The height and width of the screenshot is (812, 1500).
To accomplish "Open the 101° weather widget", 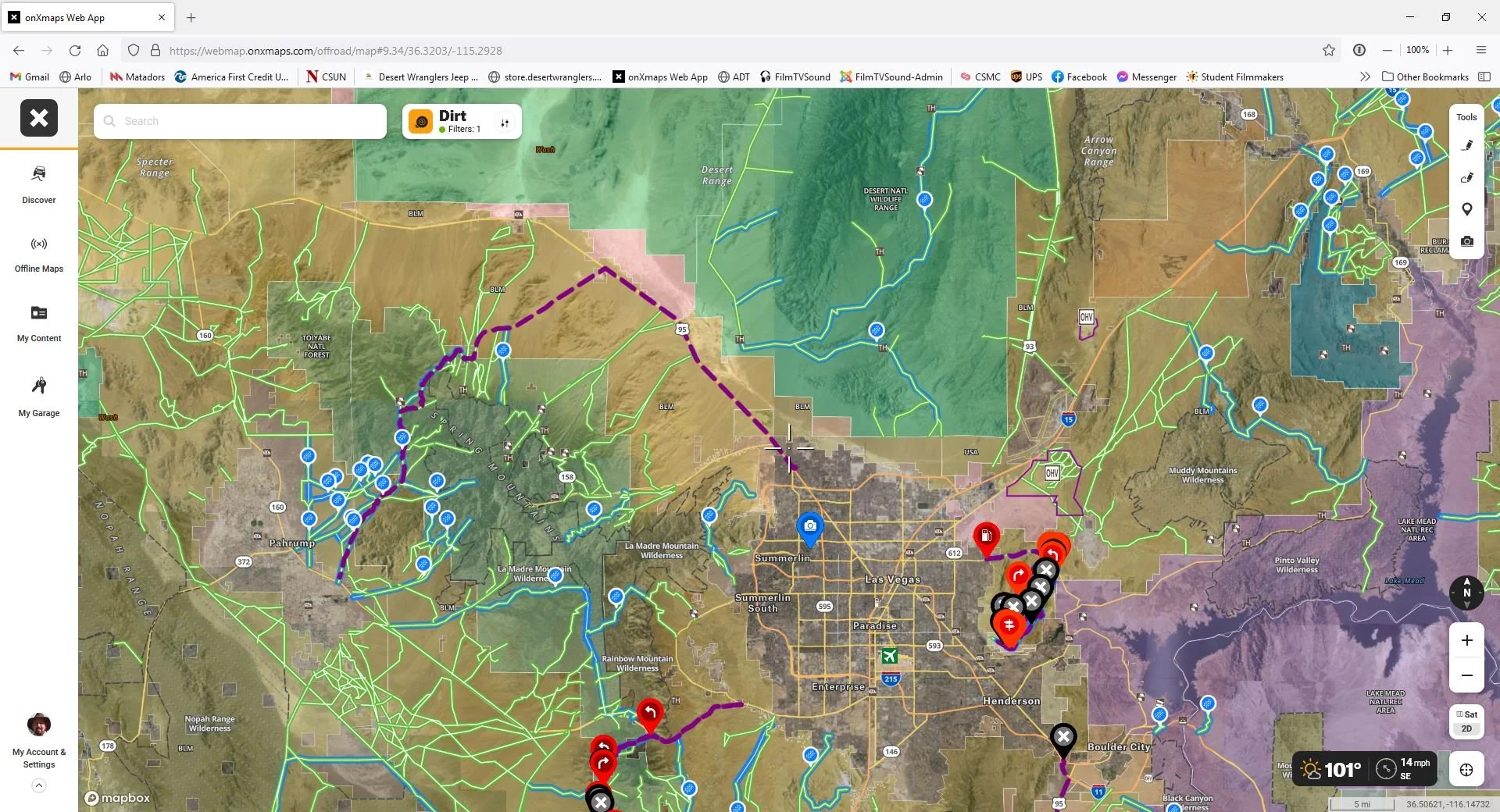I will click(1330, 769).
